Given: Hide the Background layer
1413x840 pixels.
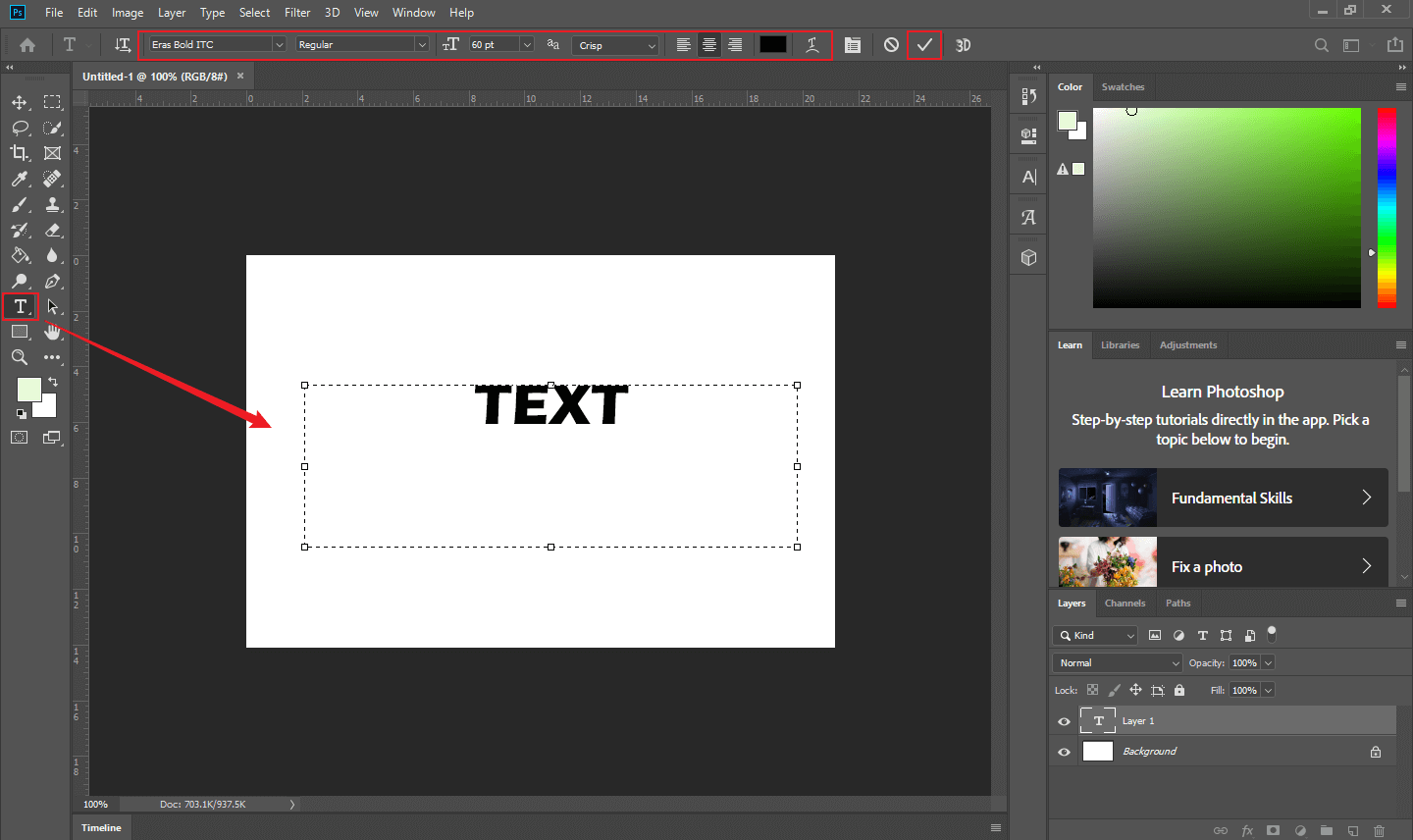Looking at the screenshot, I should click(x=1063, y=751).
